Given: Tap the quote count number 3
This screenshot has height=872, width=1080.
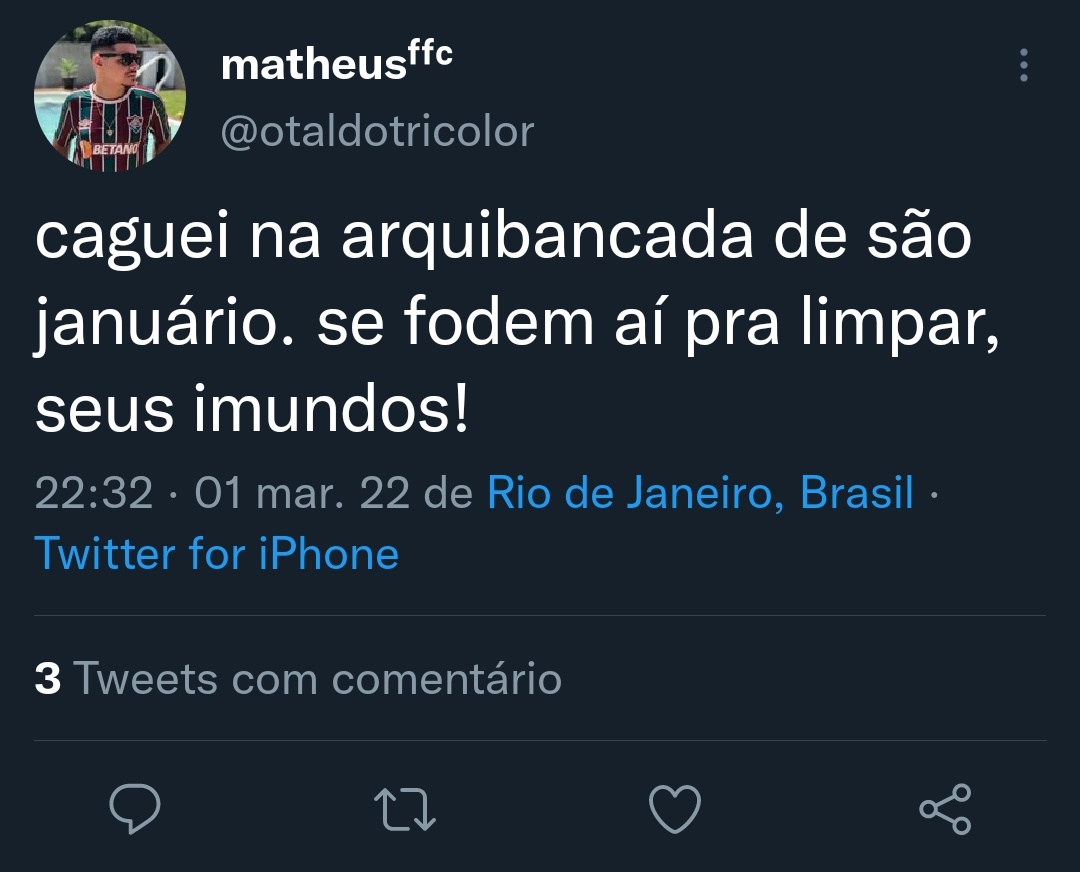Looking at the screenshot, I should (47, 679).
